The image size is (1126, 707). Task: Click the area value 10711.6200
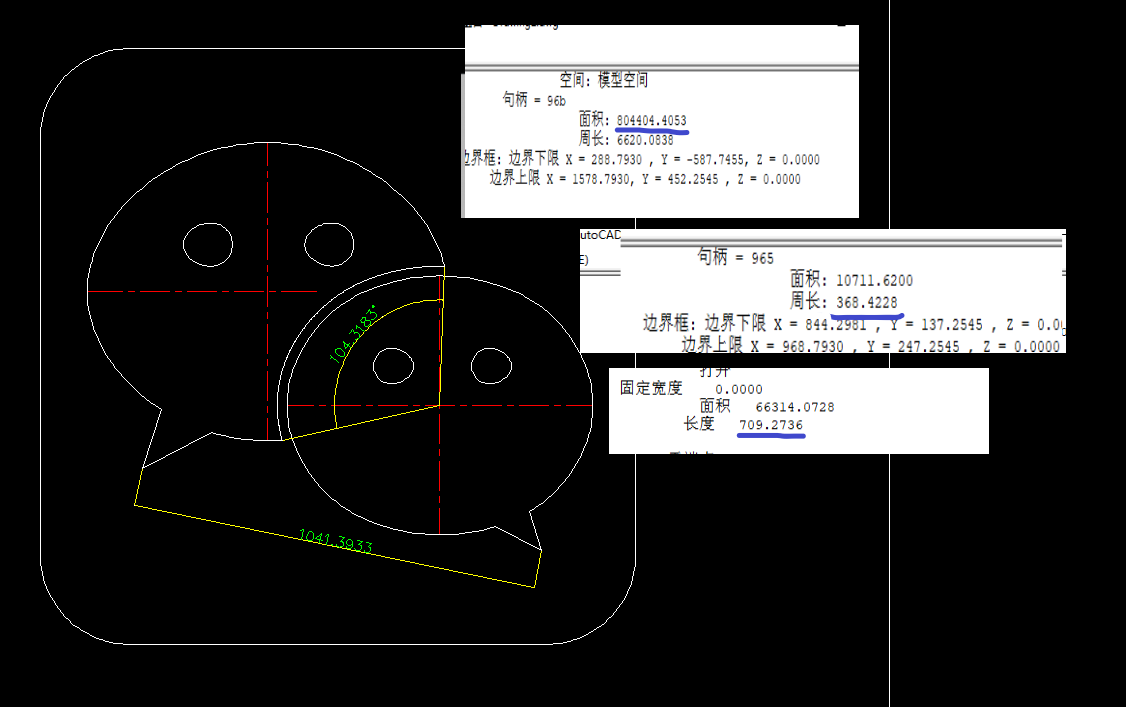point(875,281)
